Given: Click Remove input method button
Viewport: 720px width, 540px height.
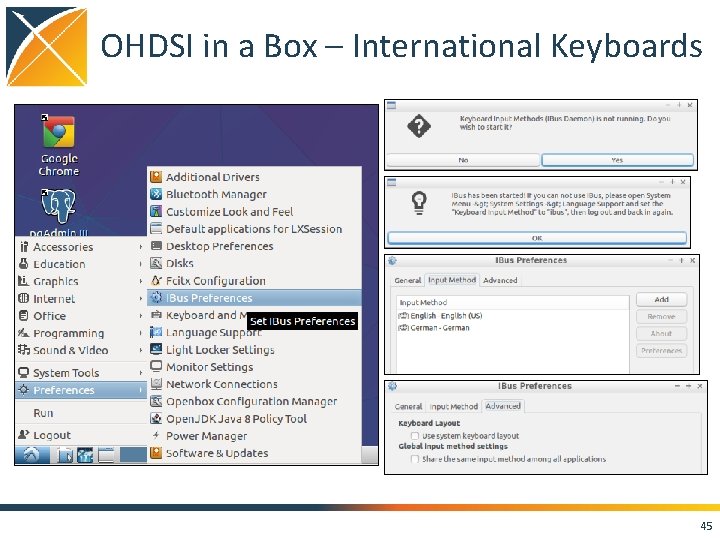Looking at the screenshot, I should click(x=661, y=316).
